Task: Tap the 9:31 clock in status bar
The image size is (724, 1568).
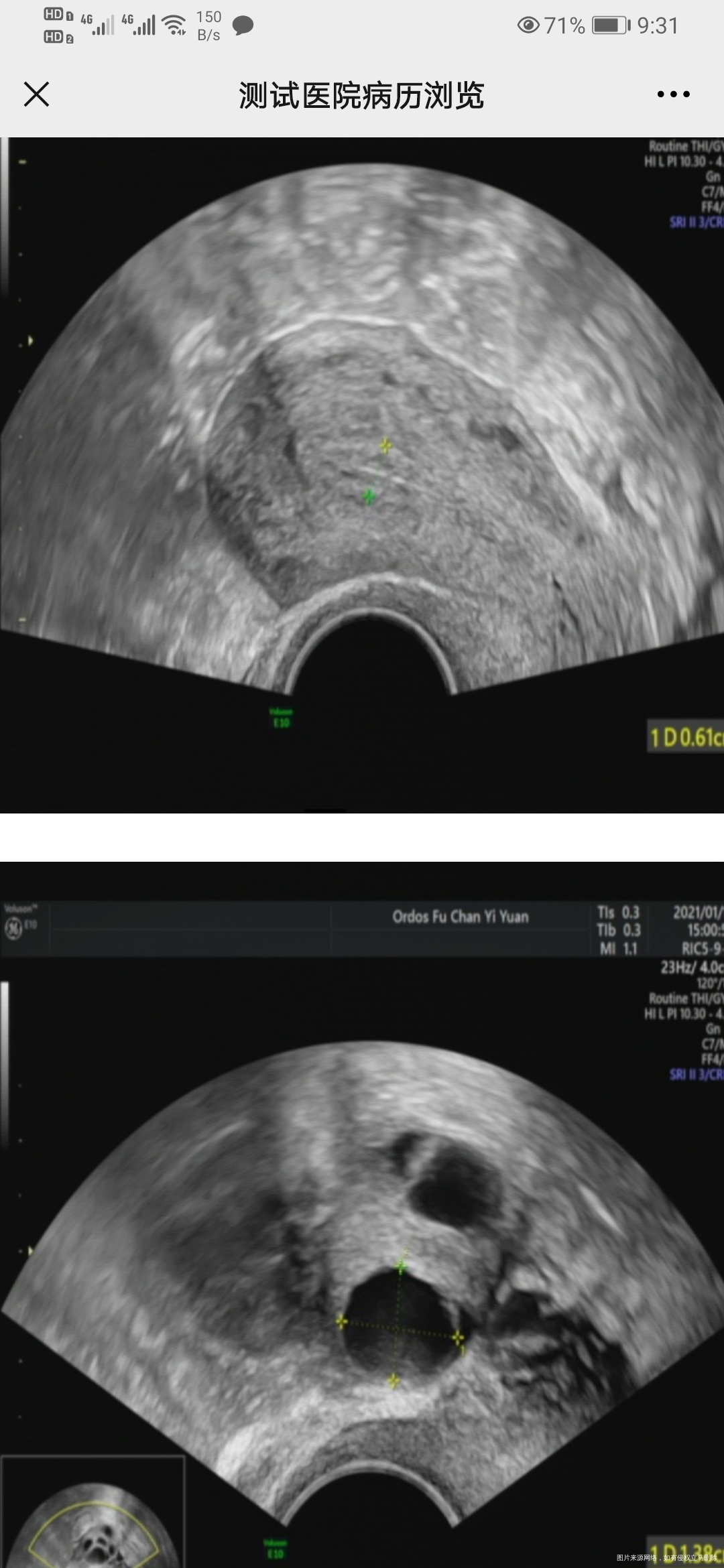Action: click(x=658, y=25)
